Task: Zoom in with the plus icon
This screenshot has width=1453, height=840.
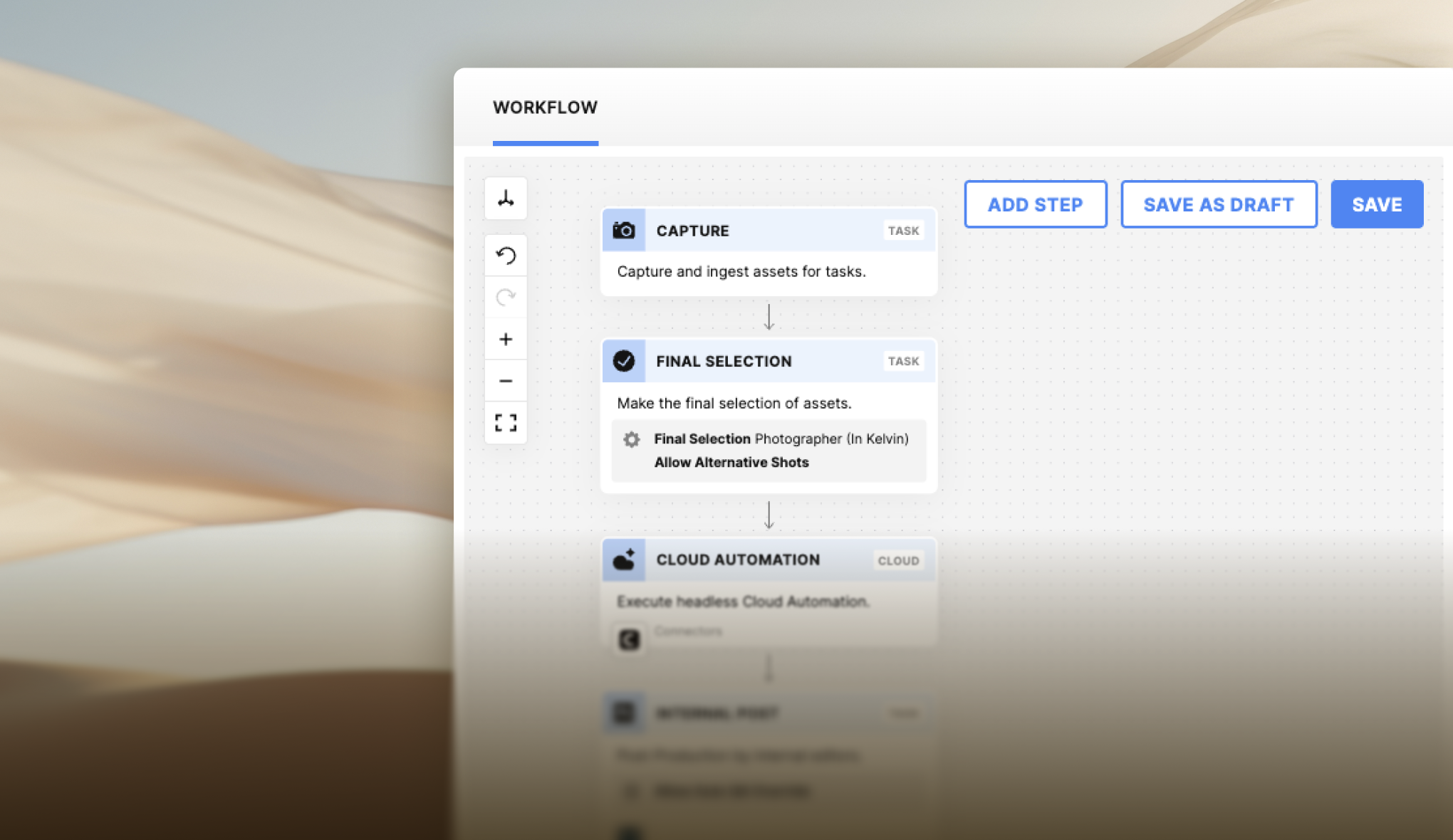Action: coord(506,339)
